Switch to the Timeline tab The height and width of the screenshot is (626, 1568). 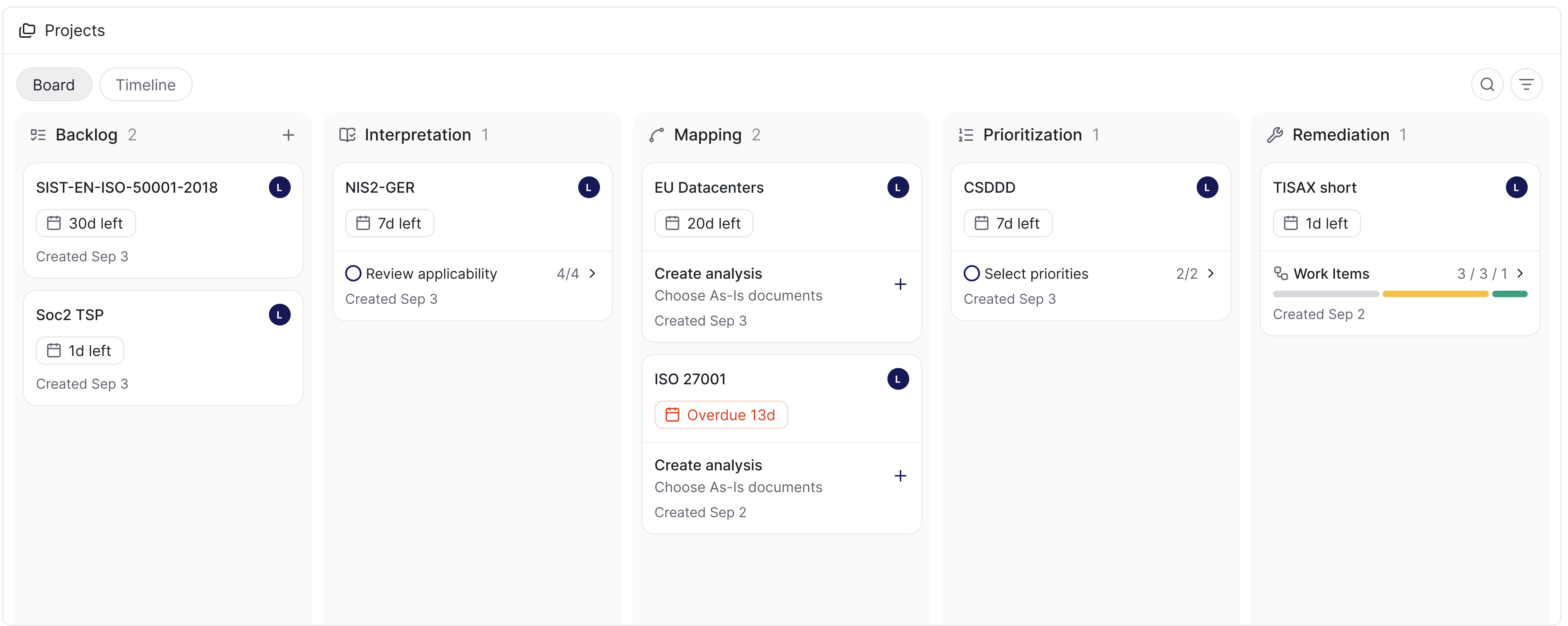[x=146, y=85]
